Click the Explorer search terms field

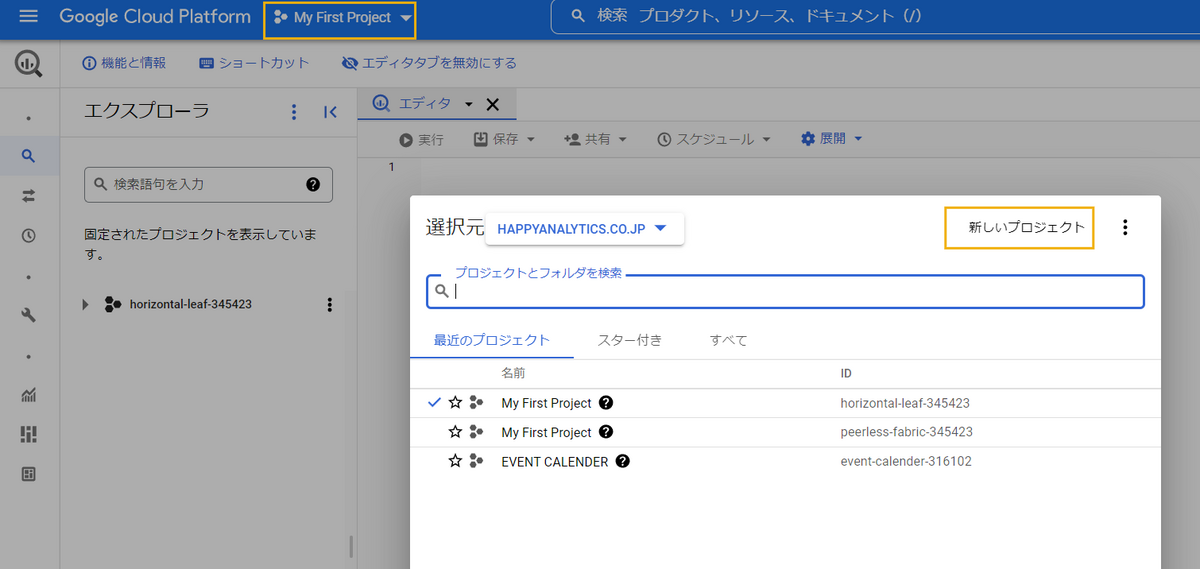pos(208,184)
